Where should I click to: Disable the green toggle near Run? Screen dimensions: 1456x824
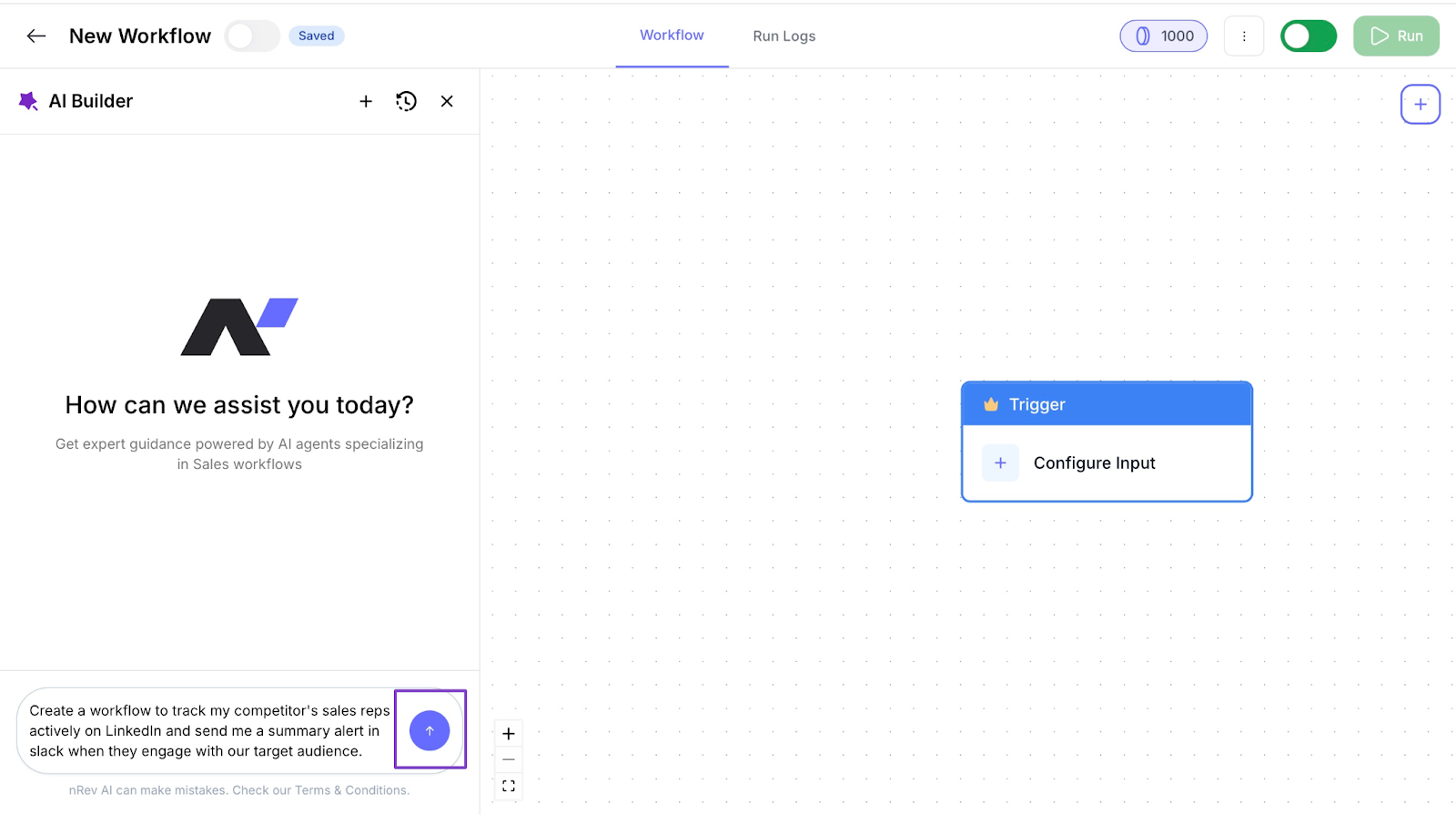1308,36
